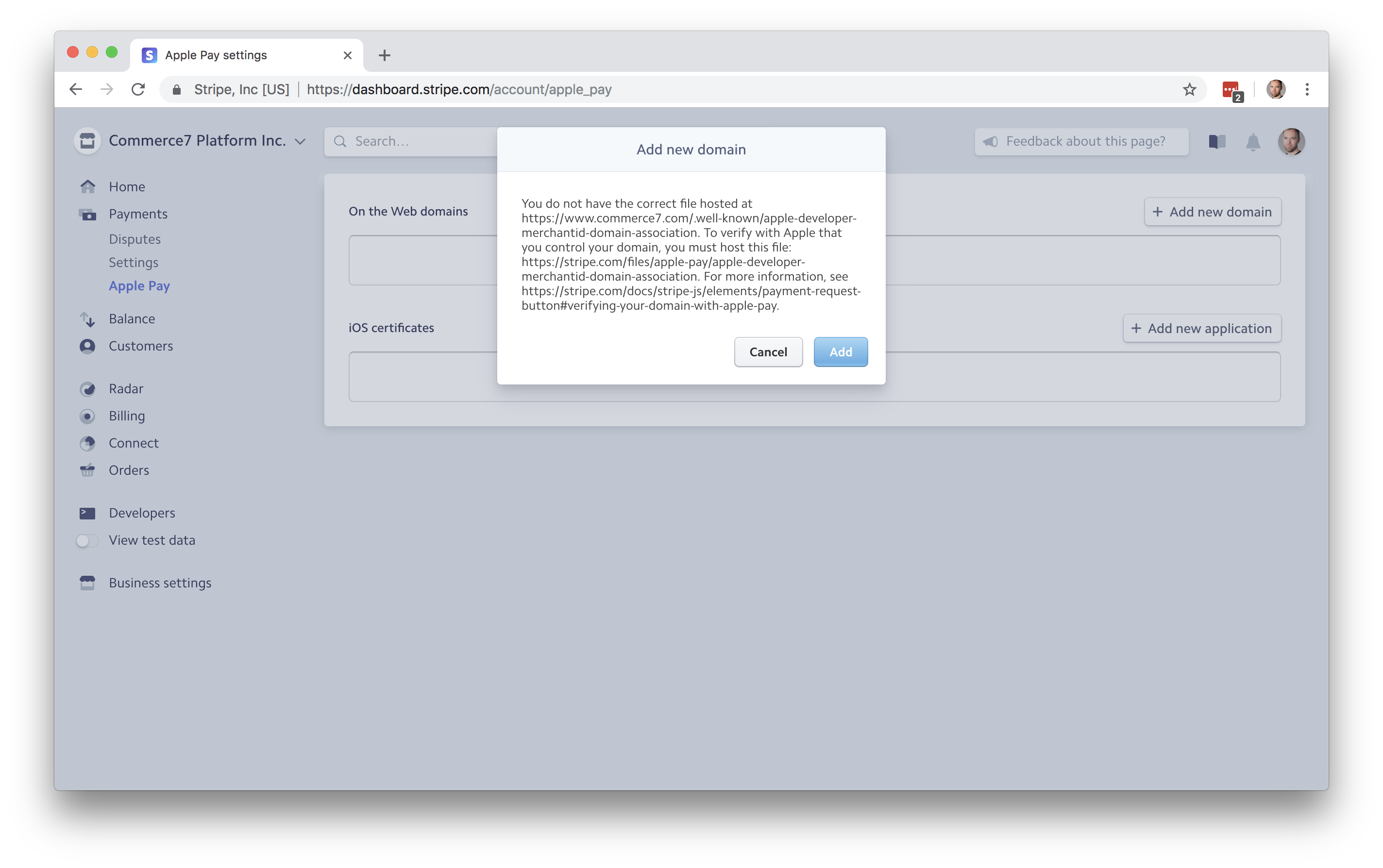Open the Chrome three-dot menu
This screenshot has height=868, width=1383.
(x=1307, y=89)
